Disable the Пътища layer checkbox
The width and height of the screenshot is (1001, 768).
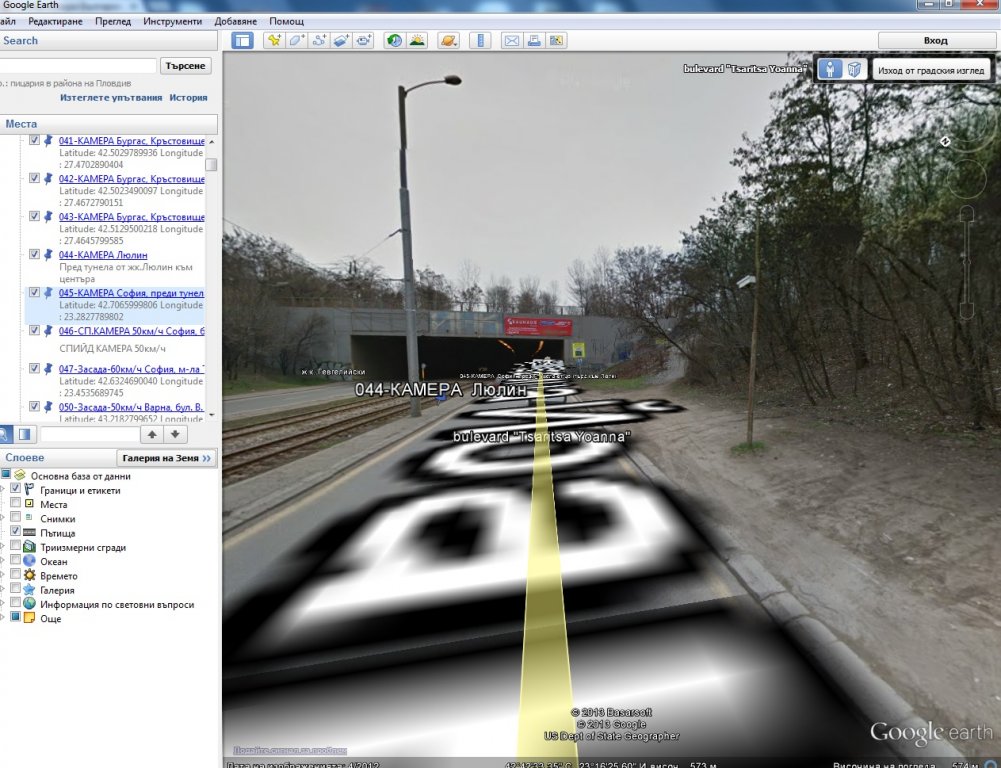15,533
